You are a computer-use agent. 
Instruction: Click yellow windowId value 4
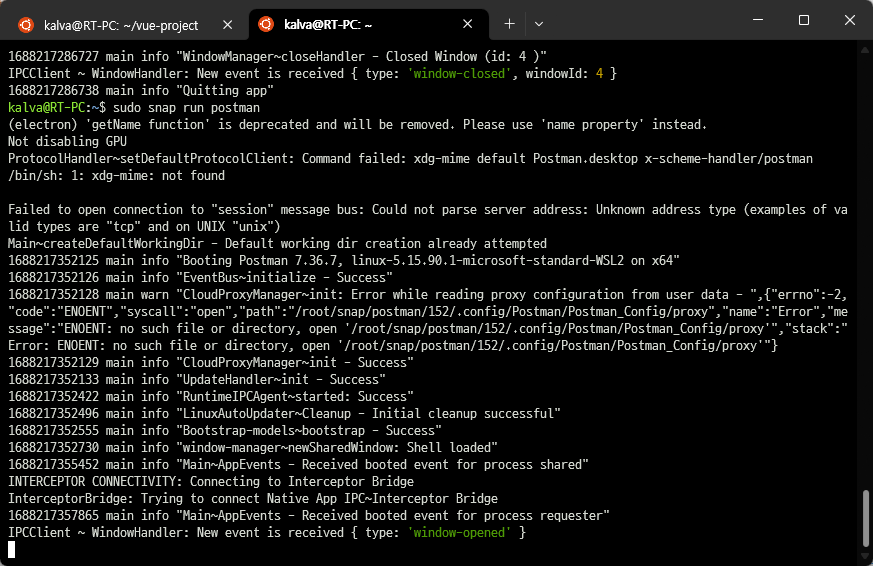click(x=599, y=73)
